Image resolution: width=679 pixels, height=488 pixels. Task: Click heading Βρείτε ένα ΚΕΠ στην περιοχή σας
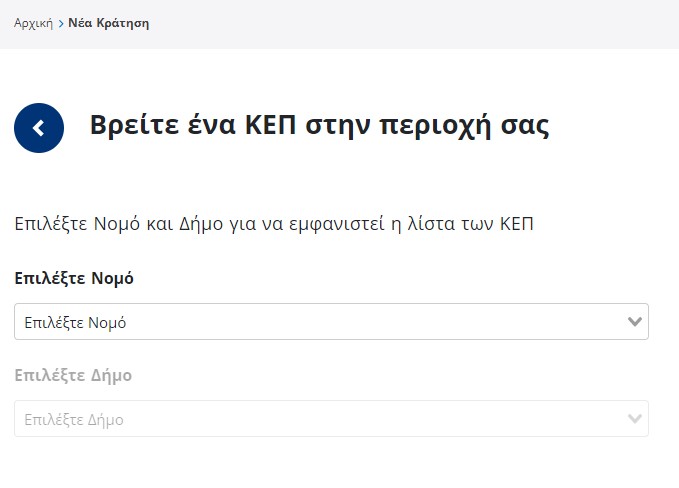click(x=320, y=125)
